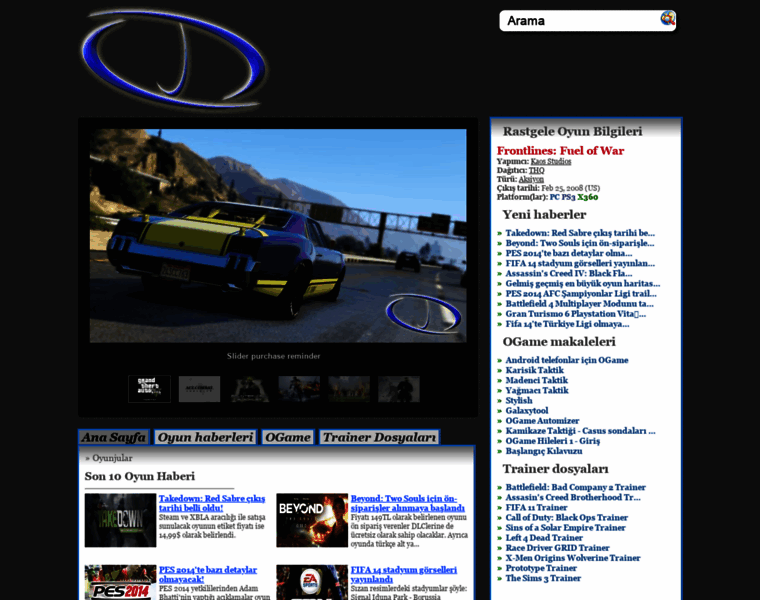Click the search magnifier icon
Image resolution: width=760 pixels, height=600 pixels.
(667, 18)
